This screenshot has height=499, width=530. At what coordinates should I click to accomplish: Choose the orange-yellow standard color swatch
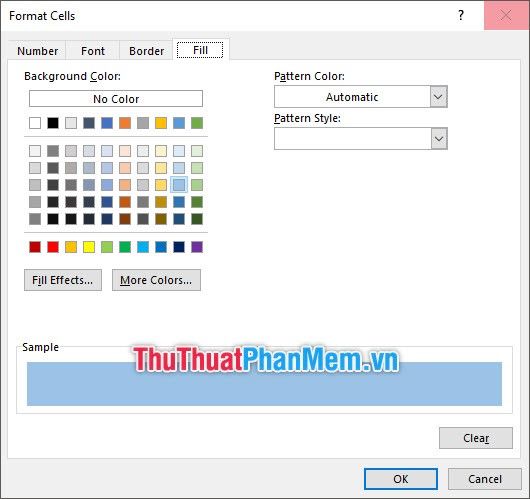coord(71,247)
